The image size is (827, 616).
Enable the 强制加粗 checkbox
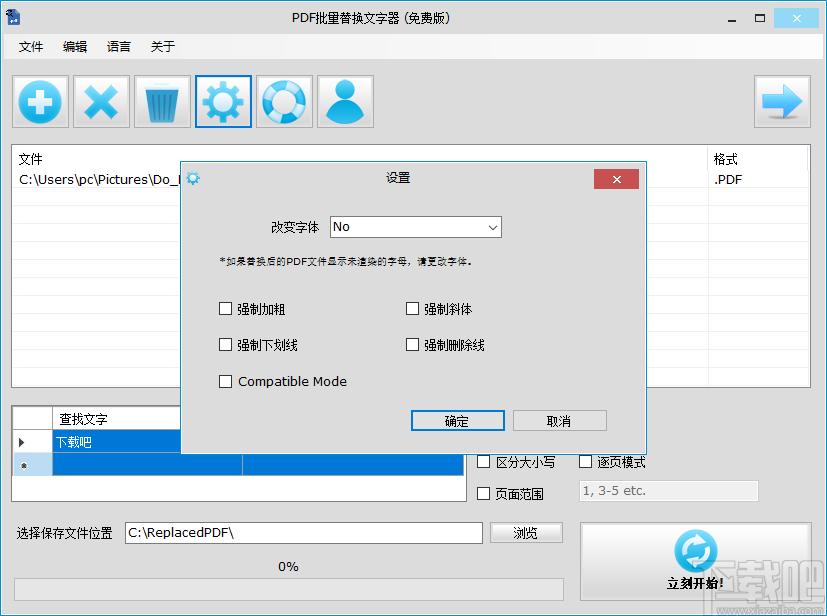(225, 309)
